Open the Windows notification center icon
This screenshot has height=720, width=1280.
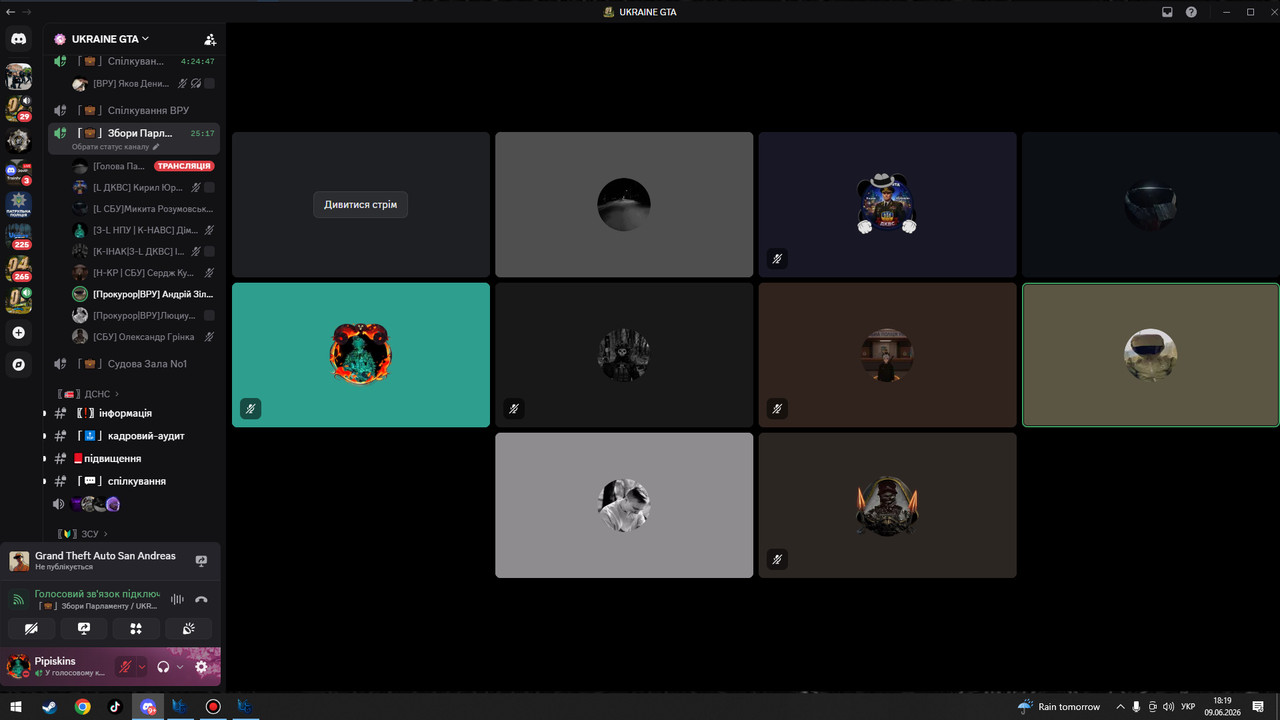click(x=1259, y=706)
